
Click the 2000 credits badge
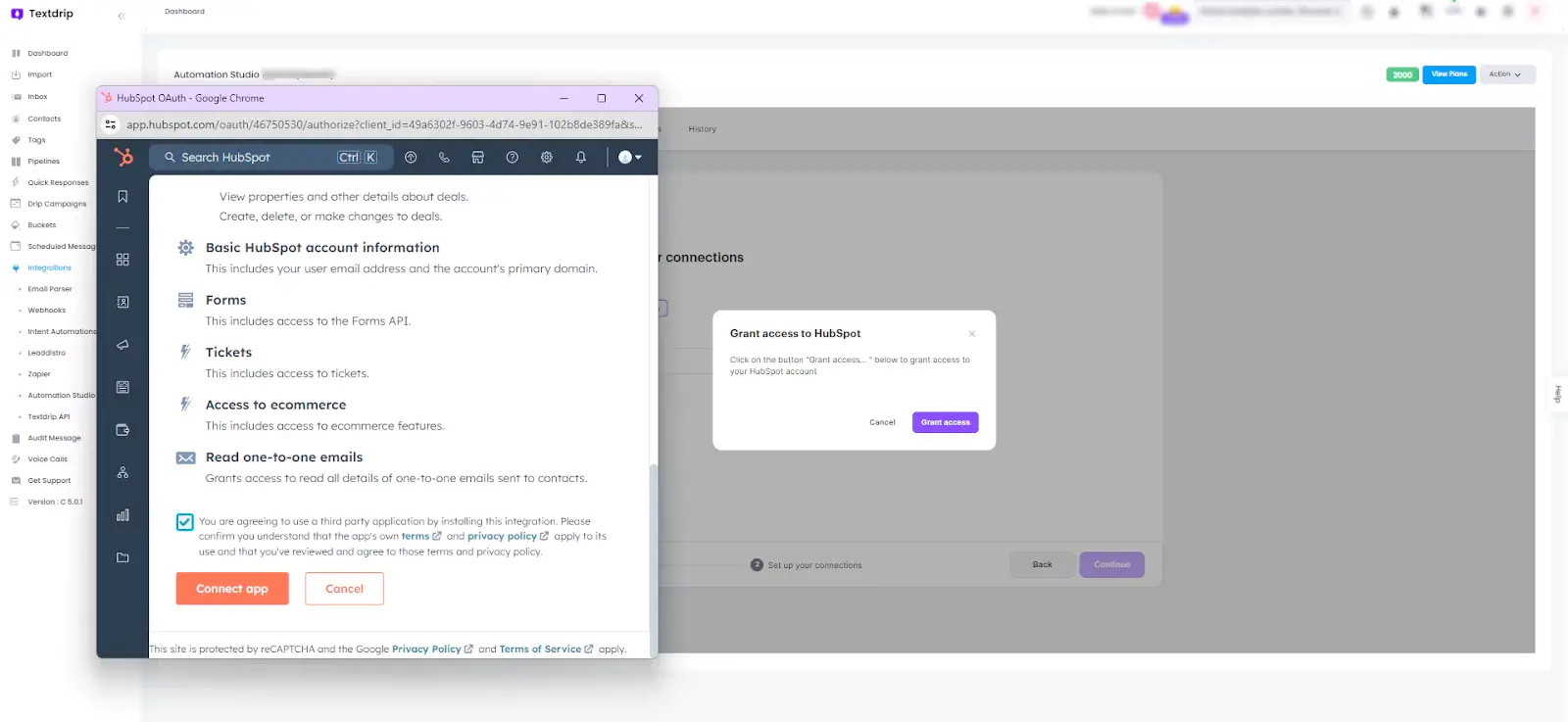[x=1402, y=74]
